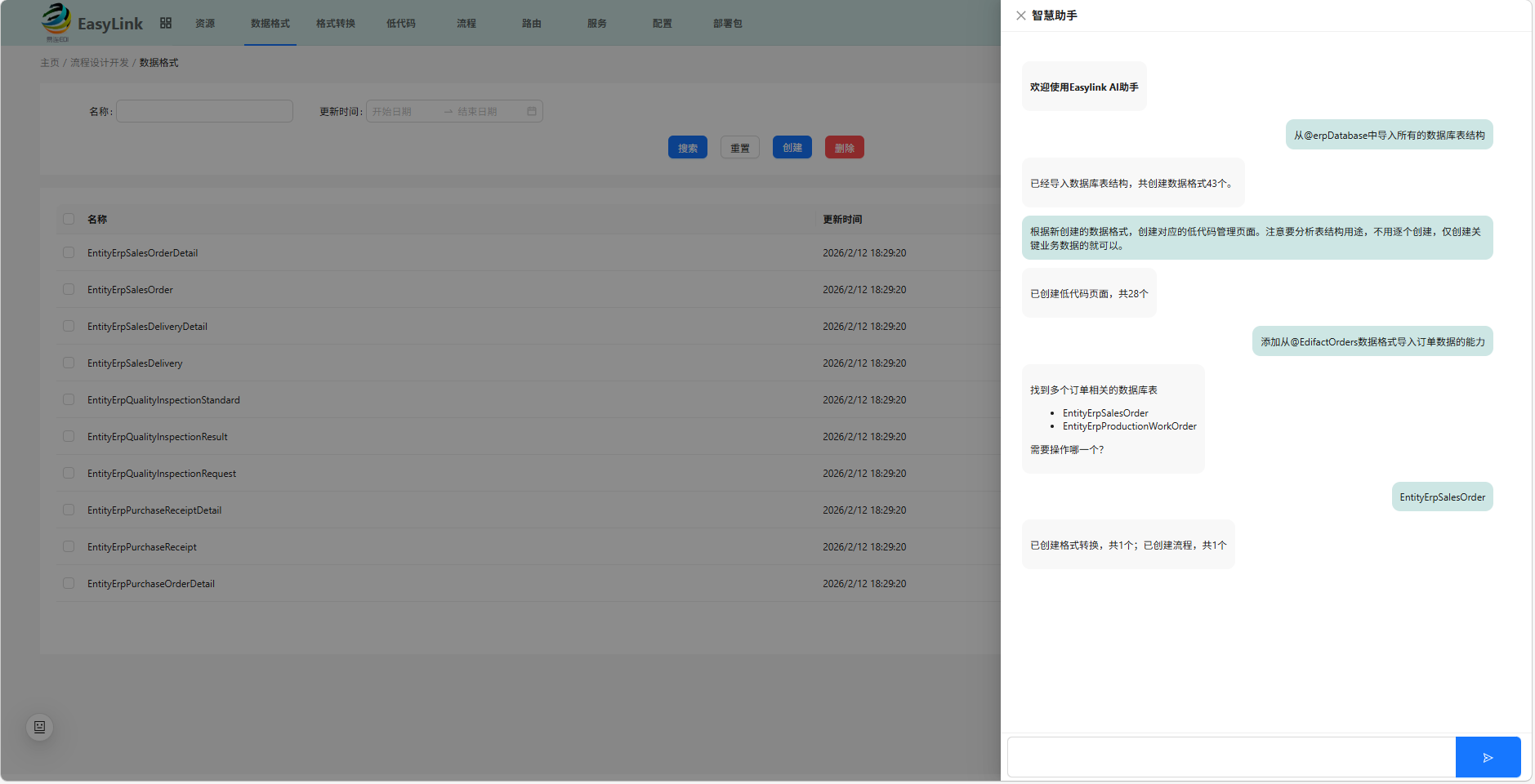Screen dimensions: 1535x784
Task: Click the reply 已创建格式转换，共1个
Action: 1128,545
